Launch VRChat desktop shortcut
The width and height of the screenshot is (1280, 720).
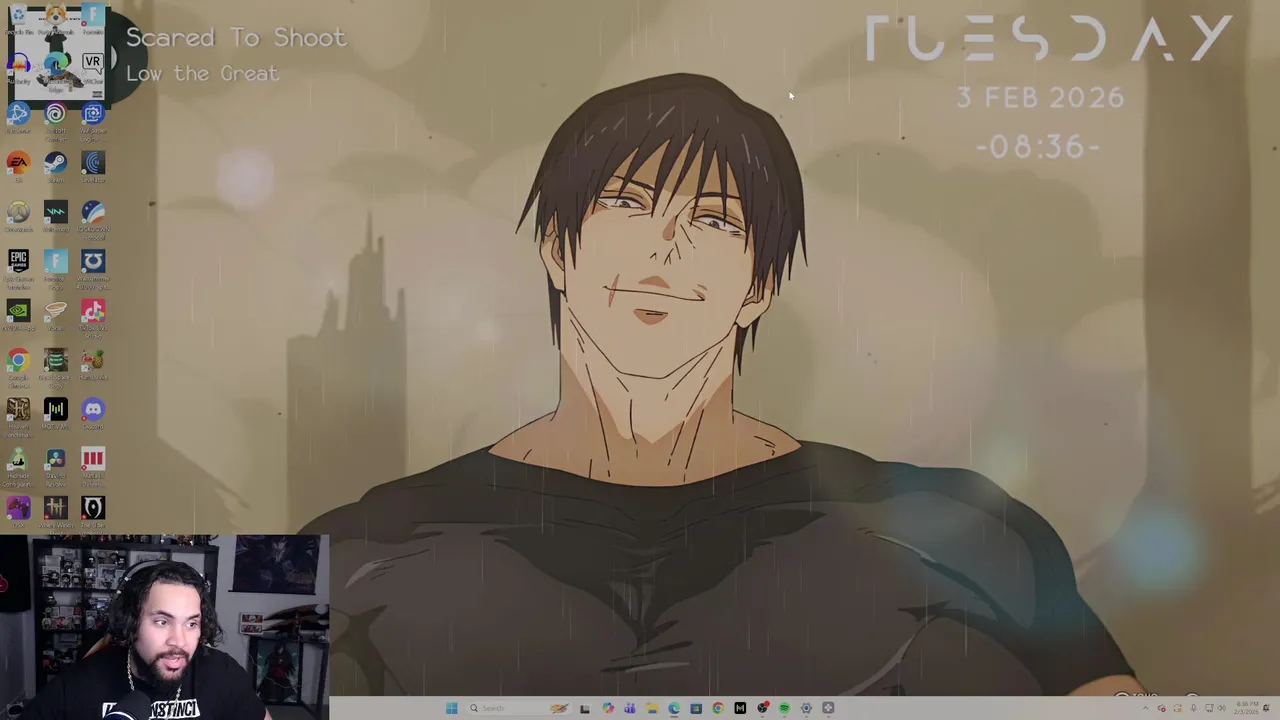93,68
